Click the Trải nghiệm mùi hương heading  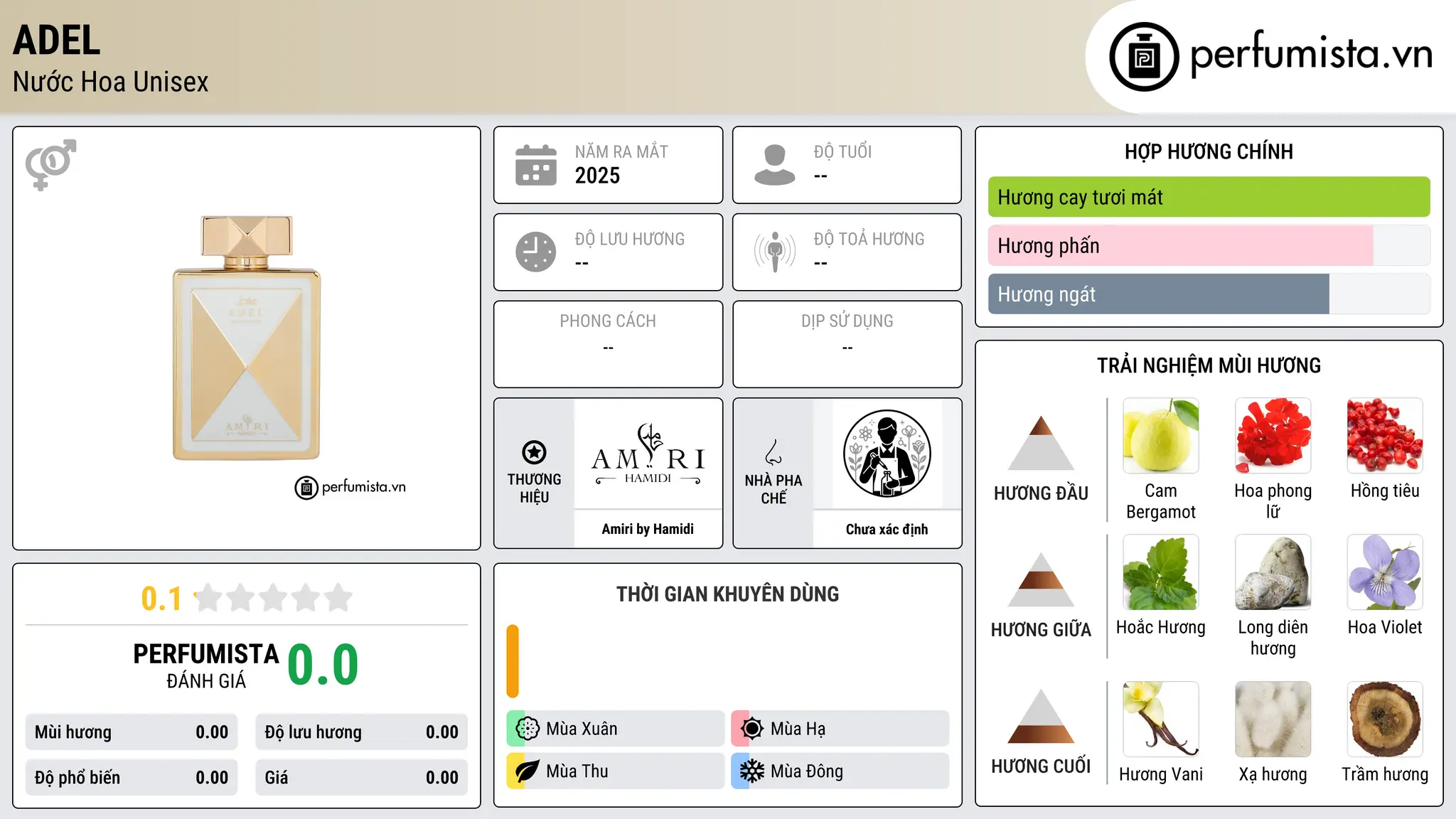pos(1209,365)
